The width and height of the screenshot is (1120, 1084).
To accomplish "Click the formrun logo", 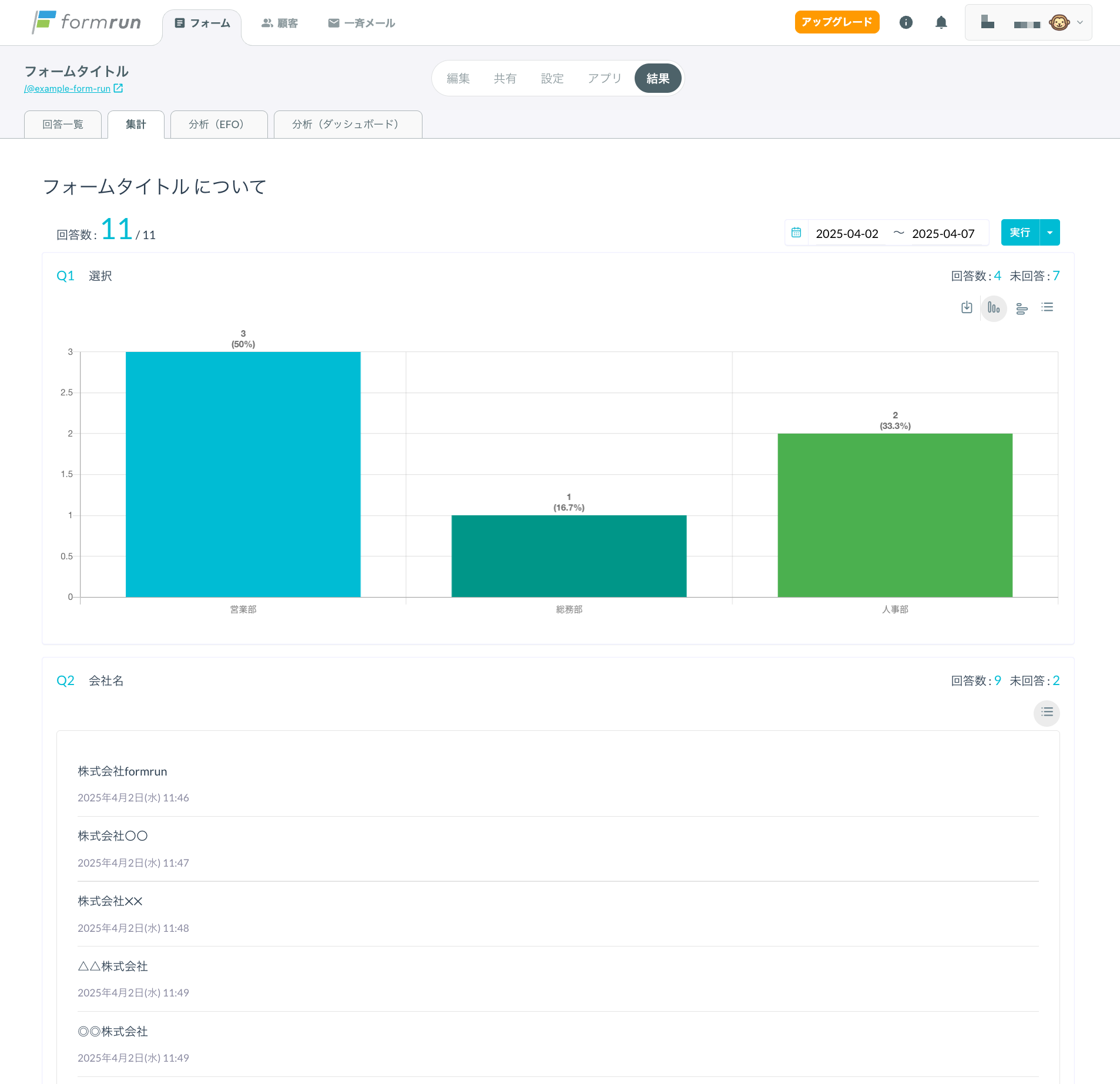I will [x=86, y=22].
